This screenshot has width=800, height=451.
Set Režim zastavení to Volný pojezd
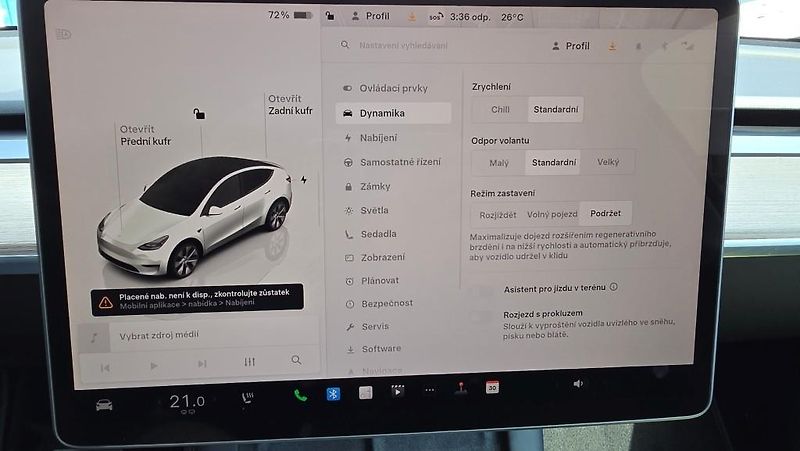552,214
